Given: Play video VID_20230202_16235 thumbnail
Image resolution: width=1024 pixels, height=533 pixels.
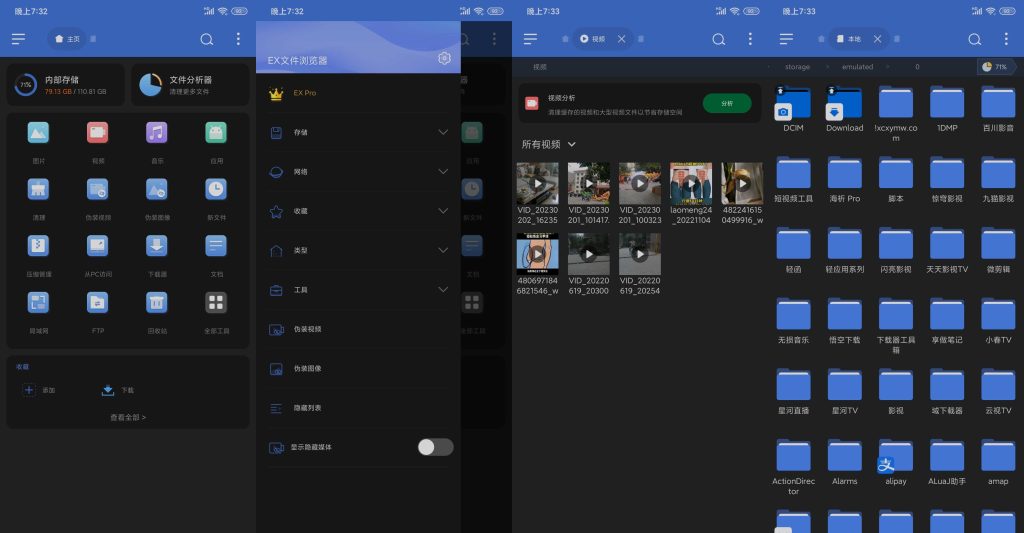Looking at the screenshot, I should (x=537, y=184).
